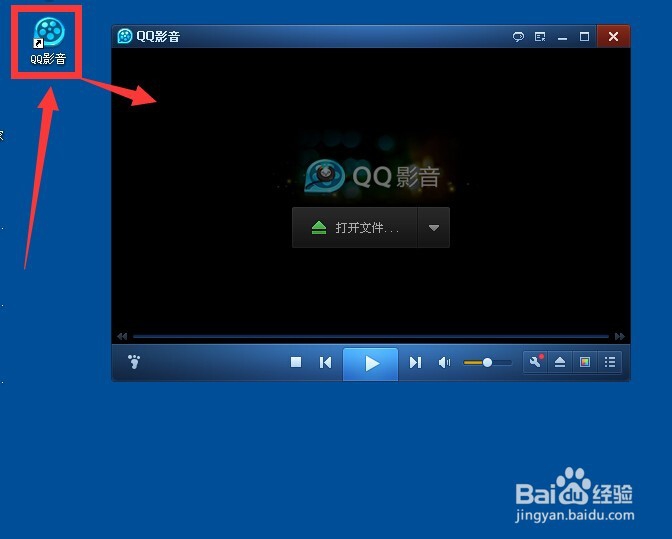
Task: Open the toolbox wrench icon
Action: [535, 362]
